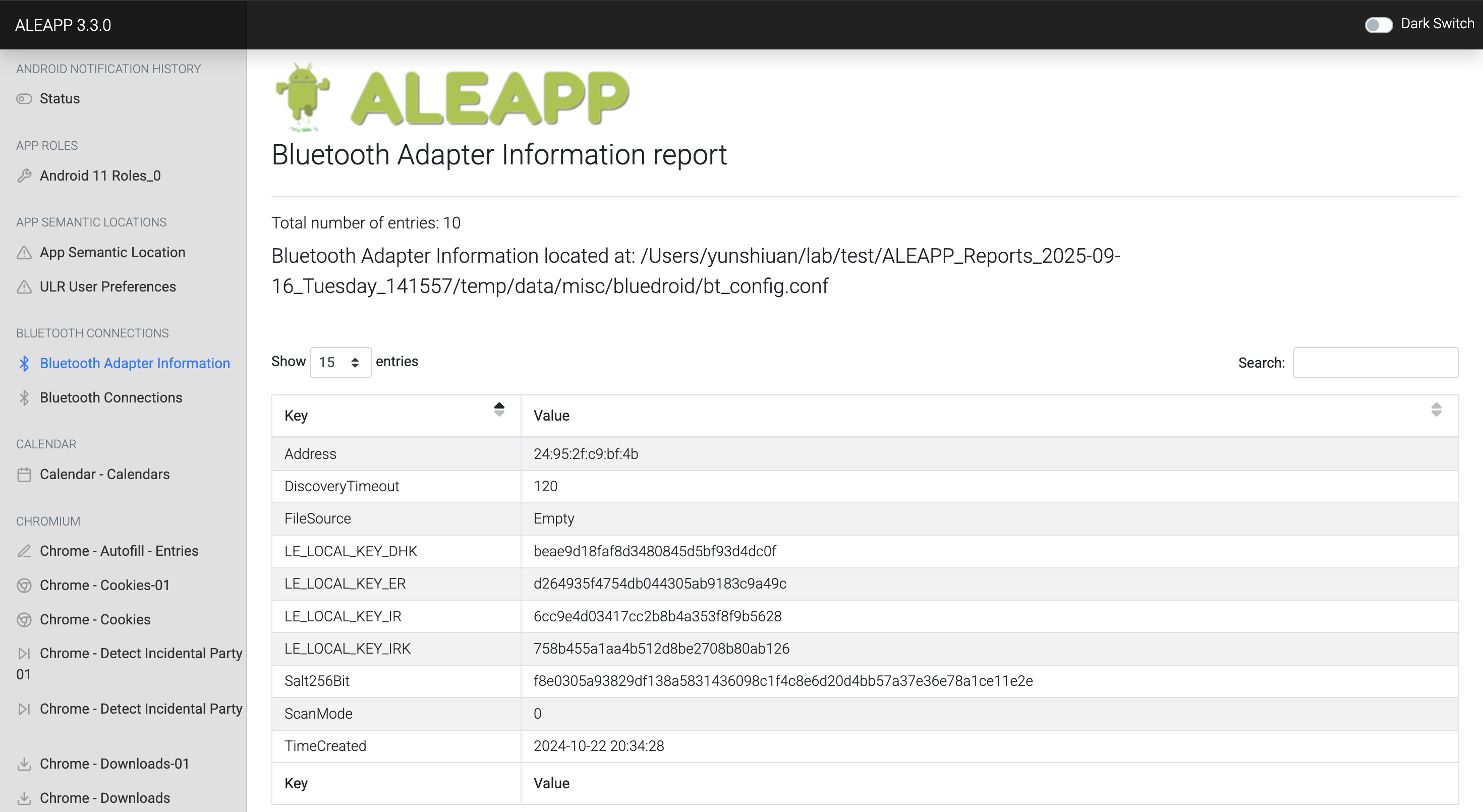Click the gray Bluetooth icon beside Bluetooth Connections
Screen dimensions: 1483x812
pyautogui.click(x=24, y=397)
